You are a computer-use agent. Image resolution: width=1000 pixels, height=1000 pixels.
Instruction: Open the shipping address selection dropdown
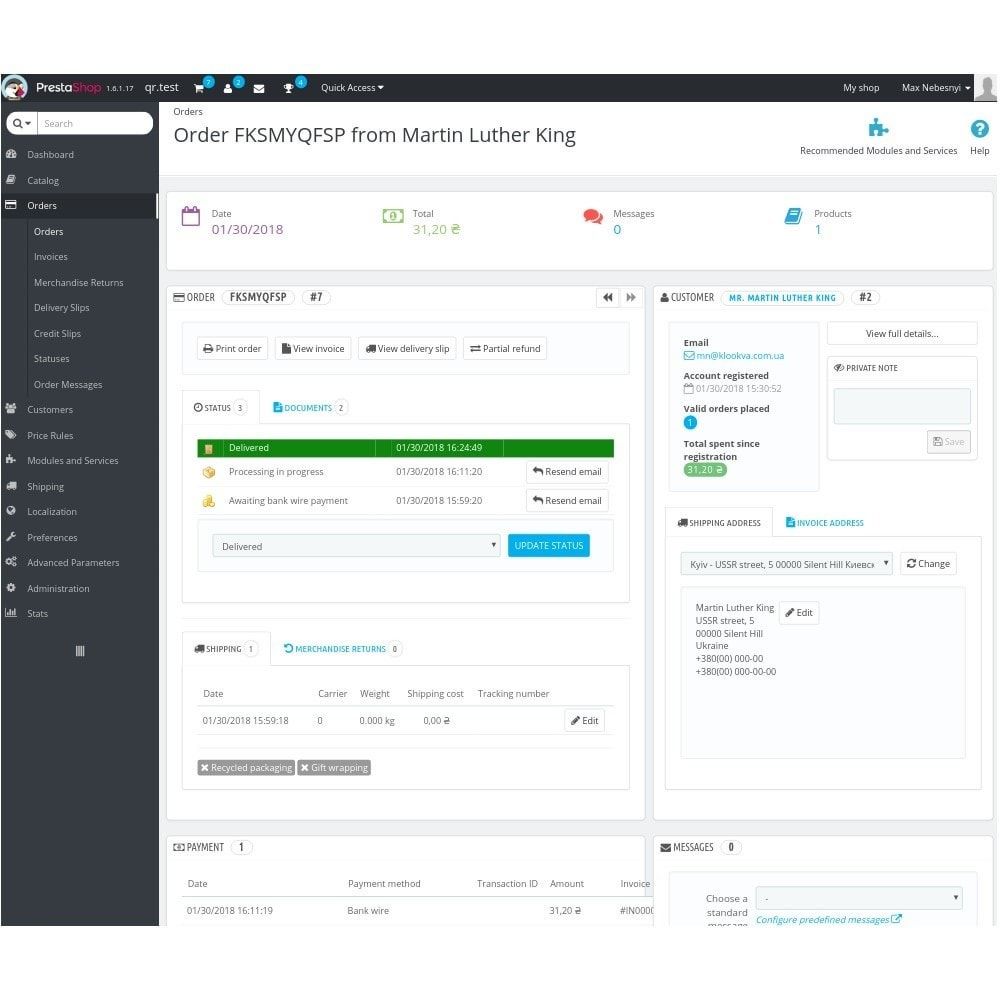click(x=786, y=564)
